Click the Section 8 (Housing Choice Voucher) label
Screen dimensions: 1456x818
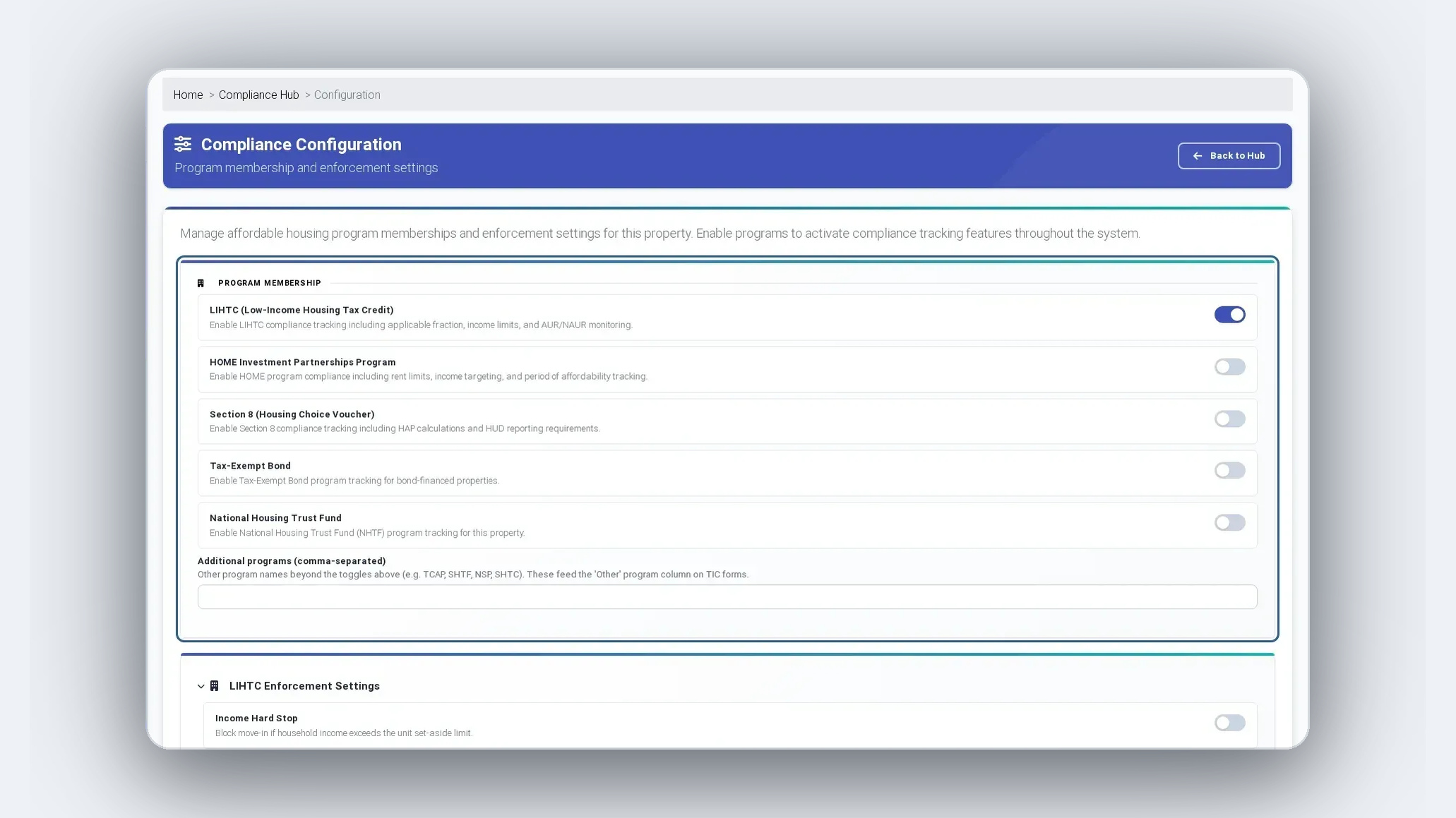point(292,414)
